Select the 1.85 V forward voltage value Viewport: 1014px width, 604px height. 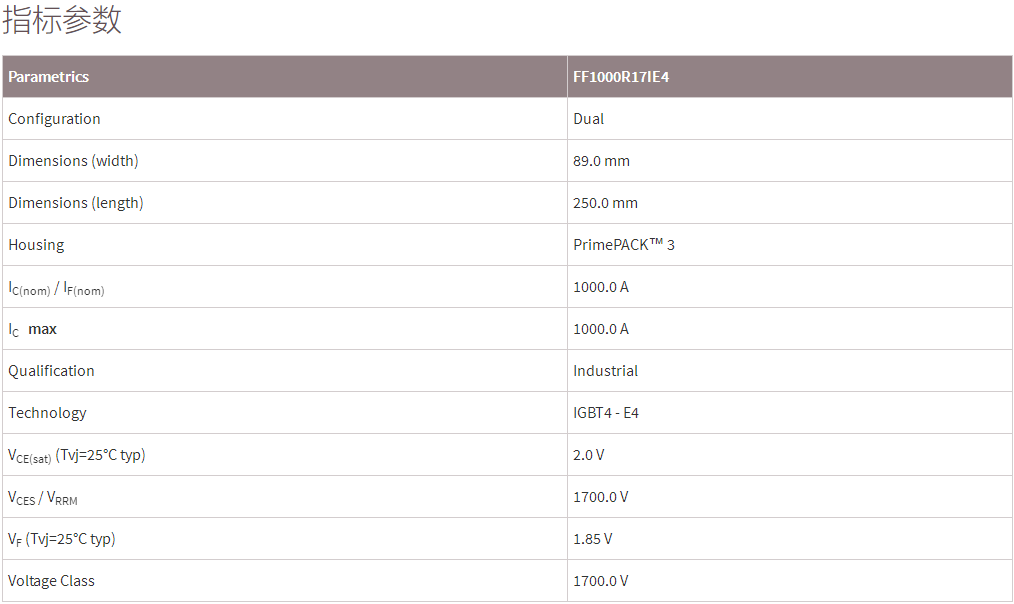pyautogui.click(x=593, y=539)
